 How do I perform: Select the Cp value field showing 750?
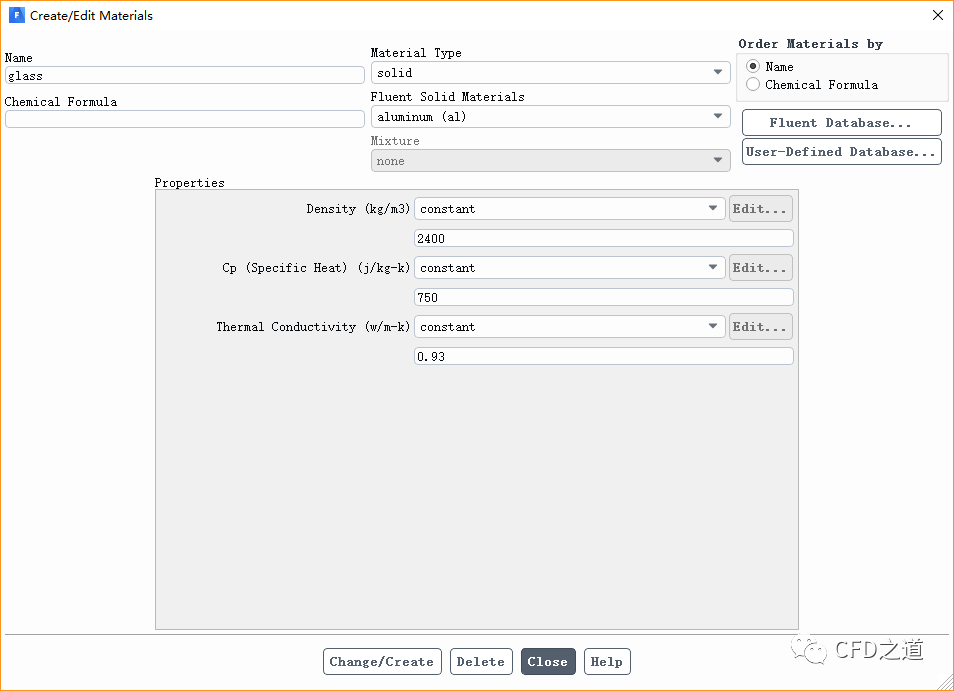point(603,297)
